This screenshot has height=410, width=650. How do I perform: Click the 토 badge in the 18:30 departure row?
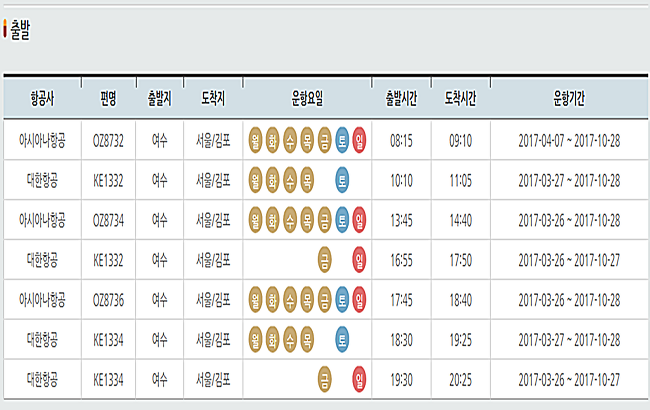[x=342, y=340]
